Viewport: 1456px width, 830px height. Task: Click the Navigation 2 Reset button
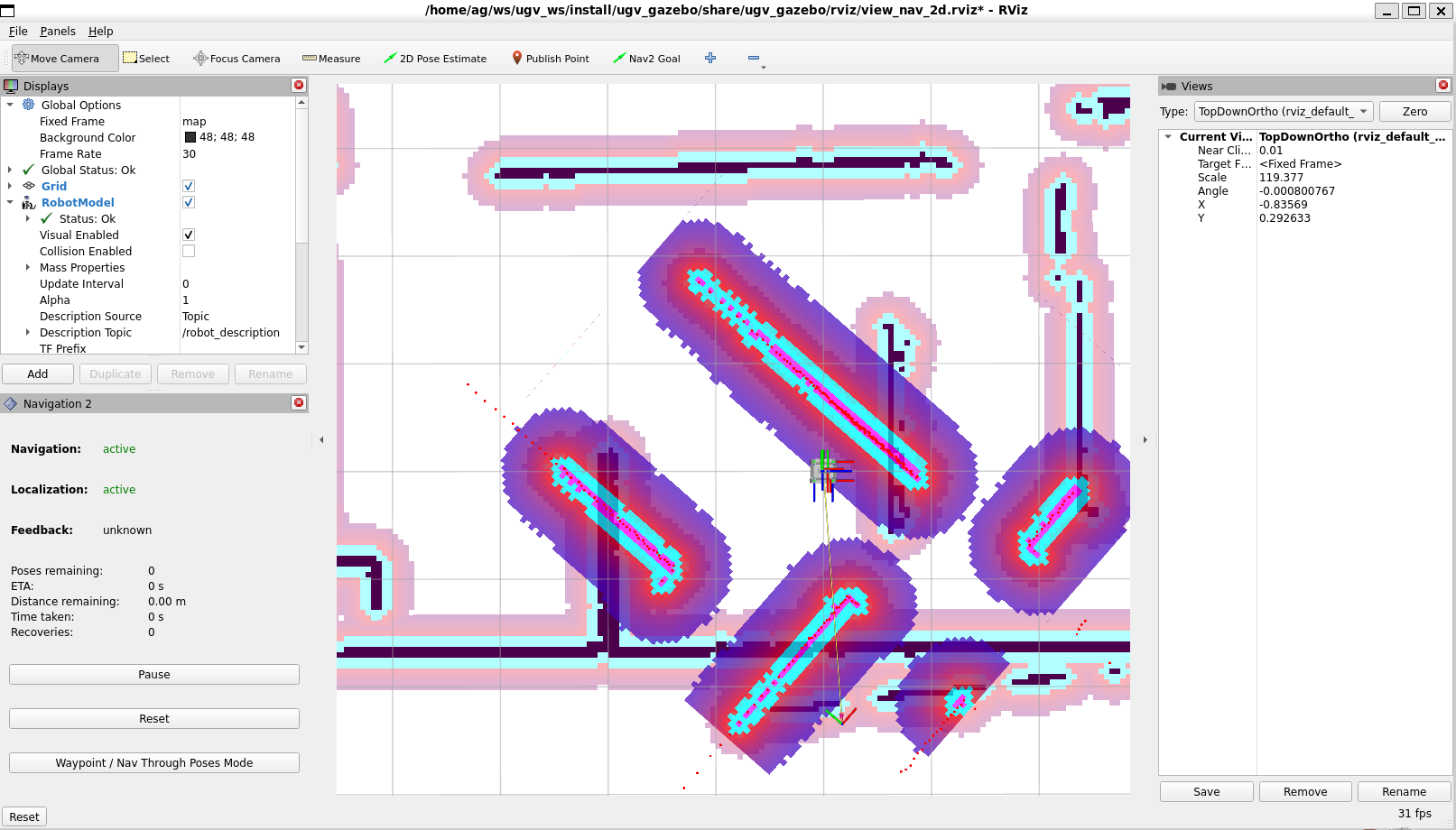click(x=154, y=718)
